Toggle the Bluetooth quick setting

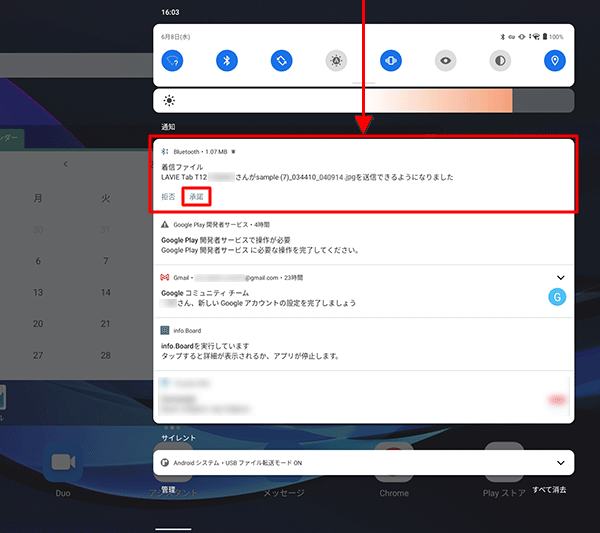[x=227, y=60]
